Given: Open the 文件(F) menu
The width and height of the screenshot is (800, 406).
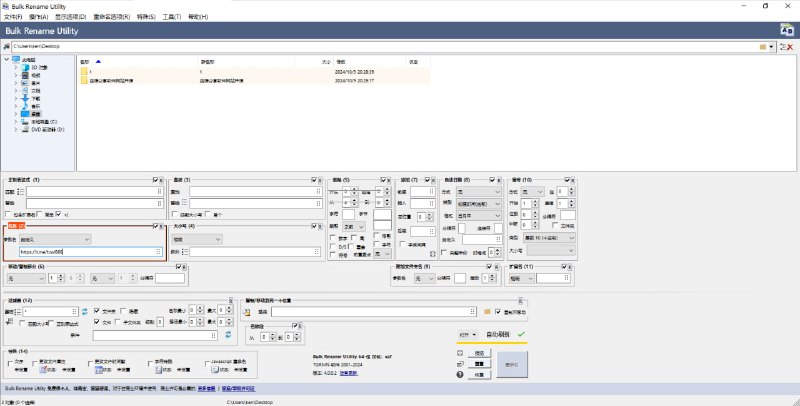Looking at the screenshot, I should [x=13, y=17].
